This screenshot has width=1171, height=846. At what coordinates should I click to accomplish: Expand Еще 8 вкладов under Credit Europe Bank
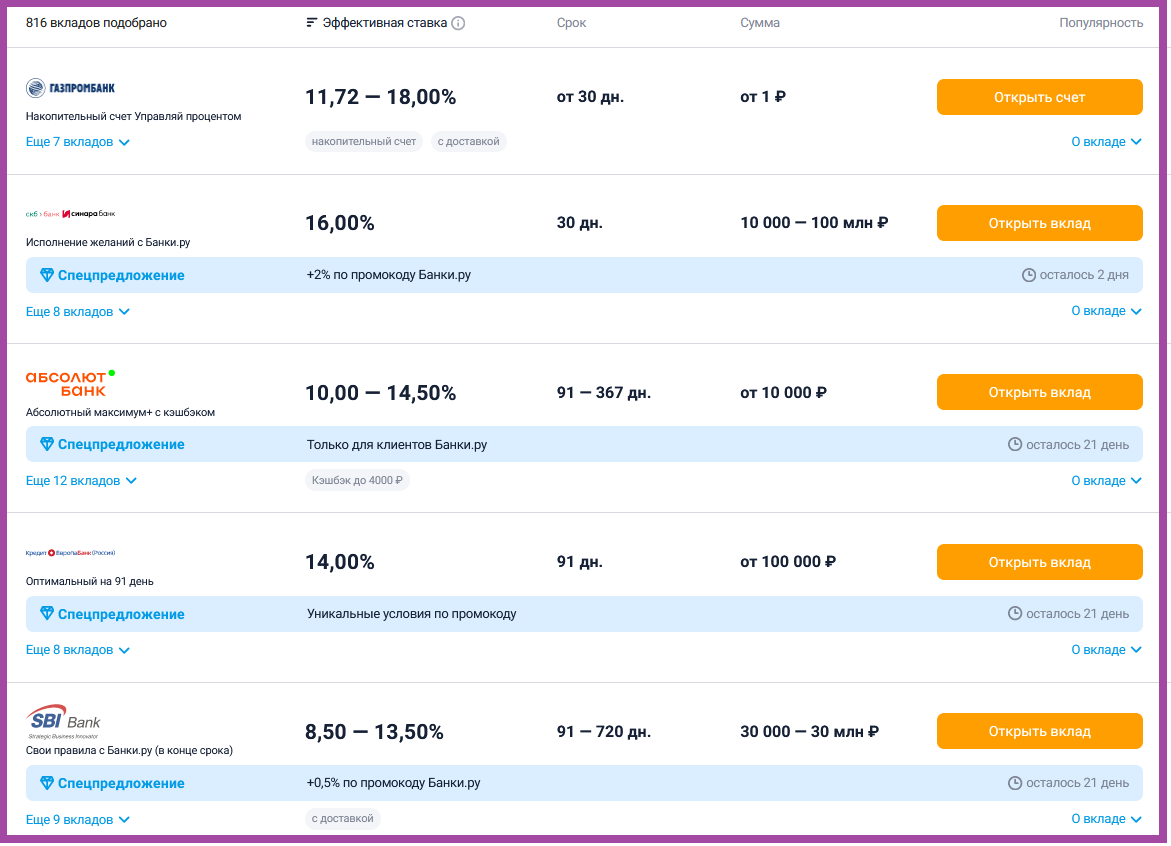(x=78, y=650)
